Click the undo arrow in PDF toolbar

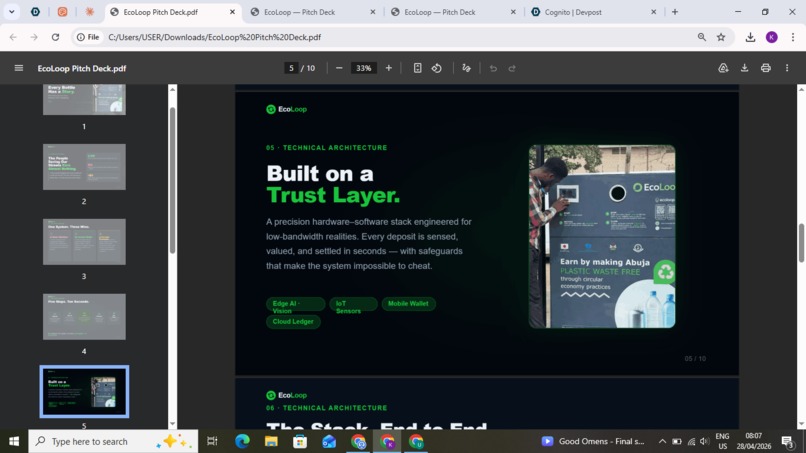(493, 68)
